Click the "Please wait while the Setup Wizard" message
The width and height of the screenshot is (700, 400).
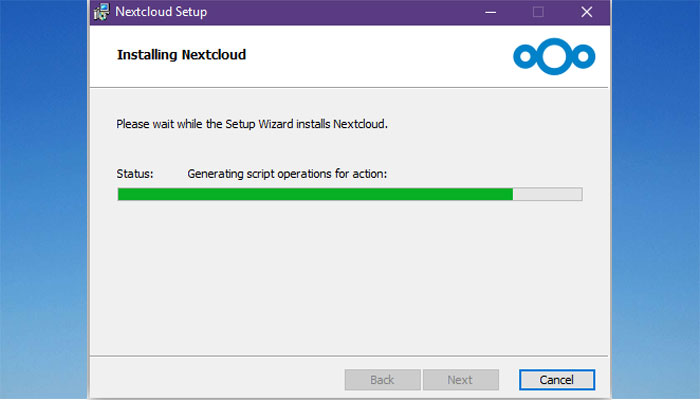[x=252, y=124]
